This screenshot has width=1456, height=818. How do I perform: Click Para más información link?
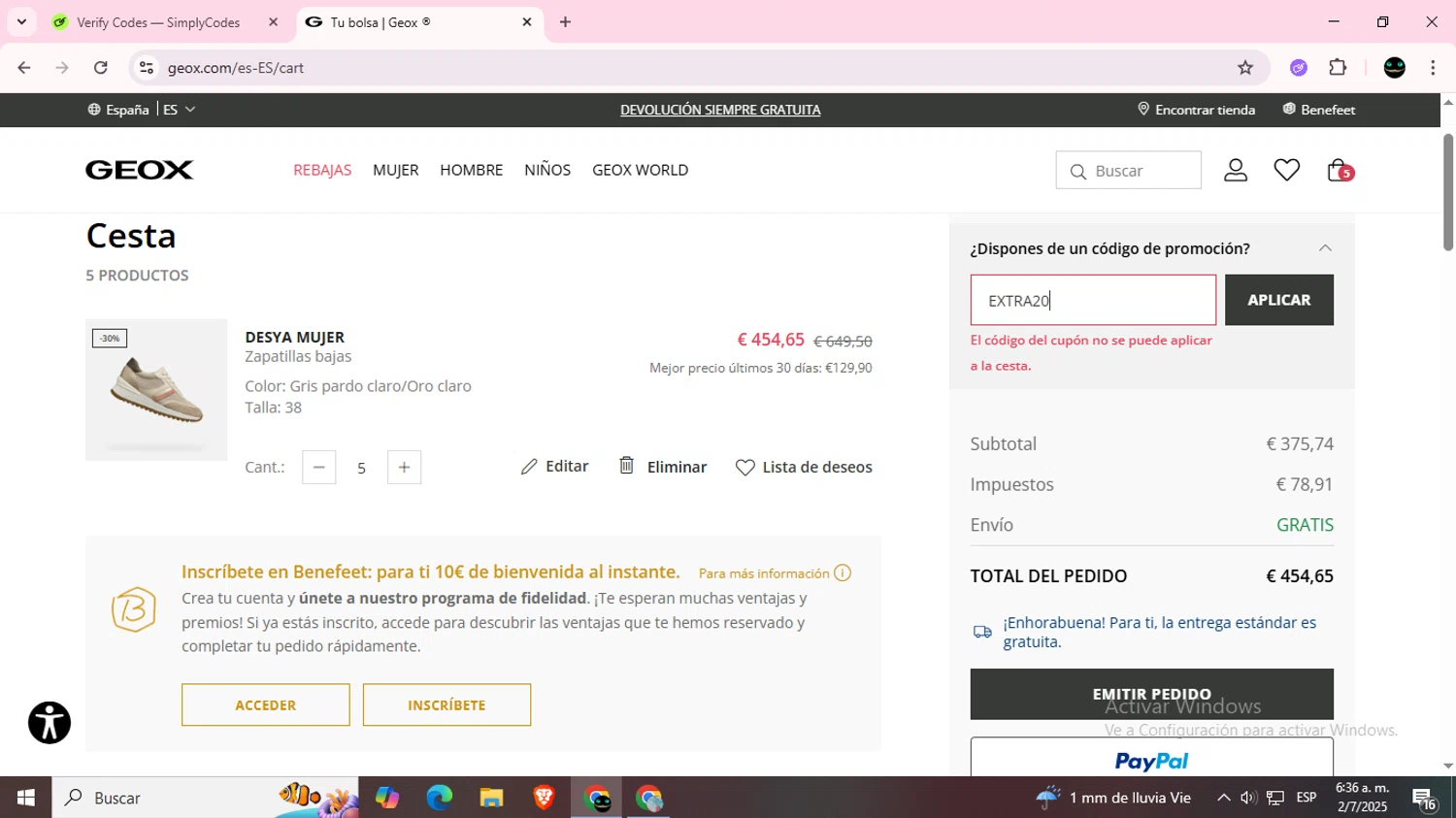tap(764, 573)
